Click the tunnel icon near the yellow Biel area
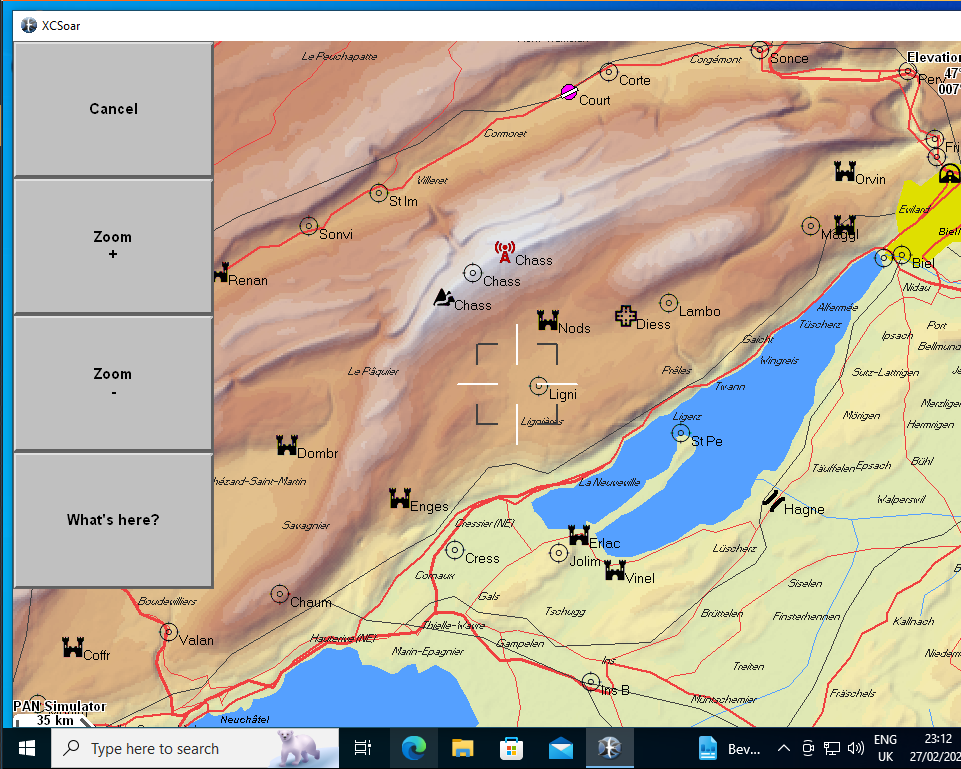961x769 pixels. tap(950, 174)
